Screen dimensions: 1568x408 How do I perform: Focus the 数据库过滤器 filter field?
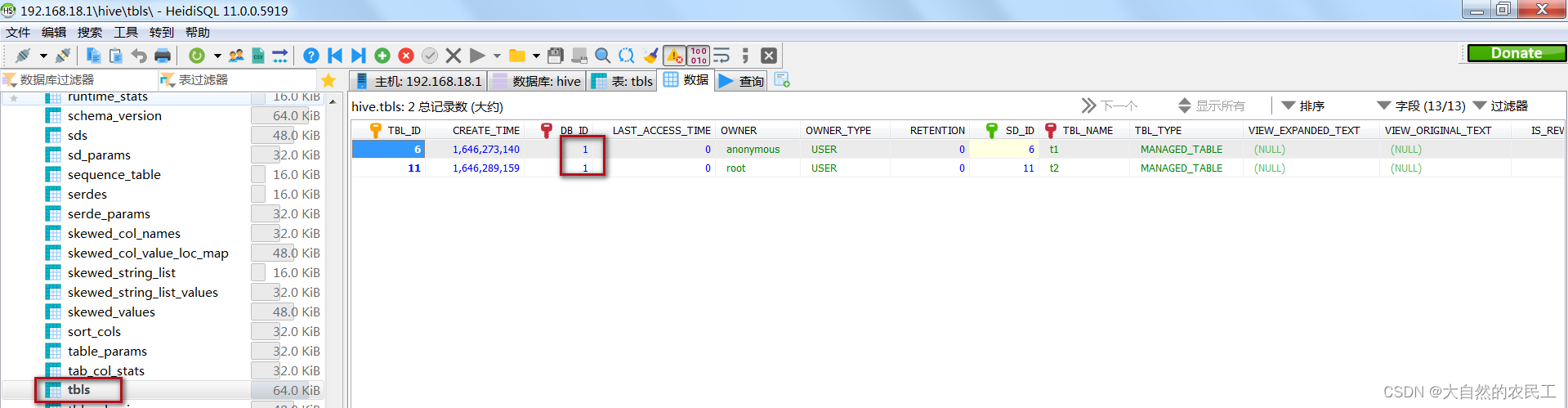pyautogui.click(x=79, y=80)
